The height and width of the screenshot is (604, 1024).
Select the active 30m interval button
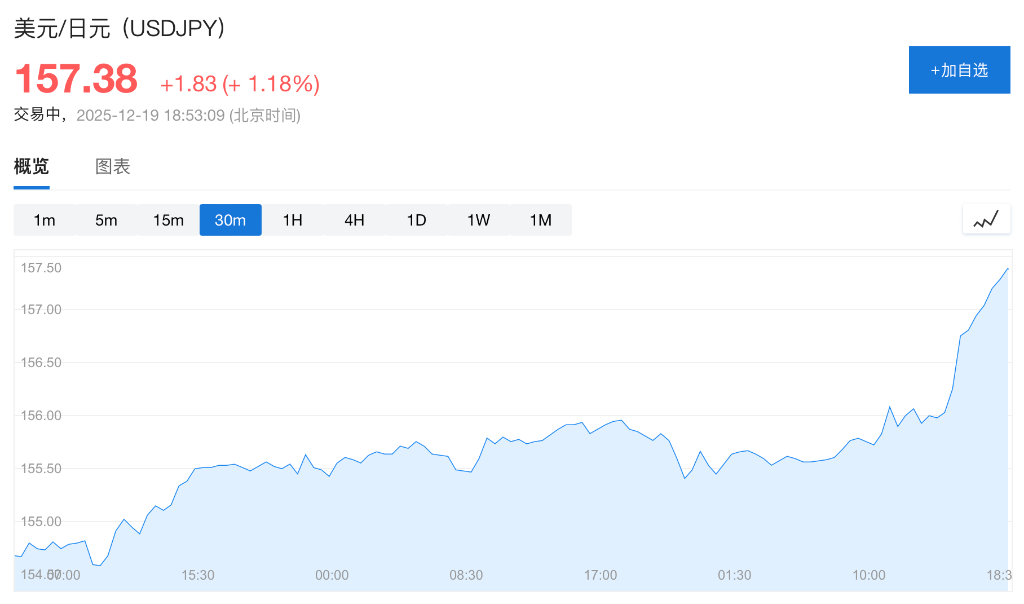pyautogui.click(x=230, y=220)
